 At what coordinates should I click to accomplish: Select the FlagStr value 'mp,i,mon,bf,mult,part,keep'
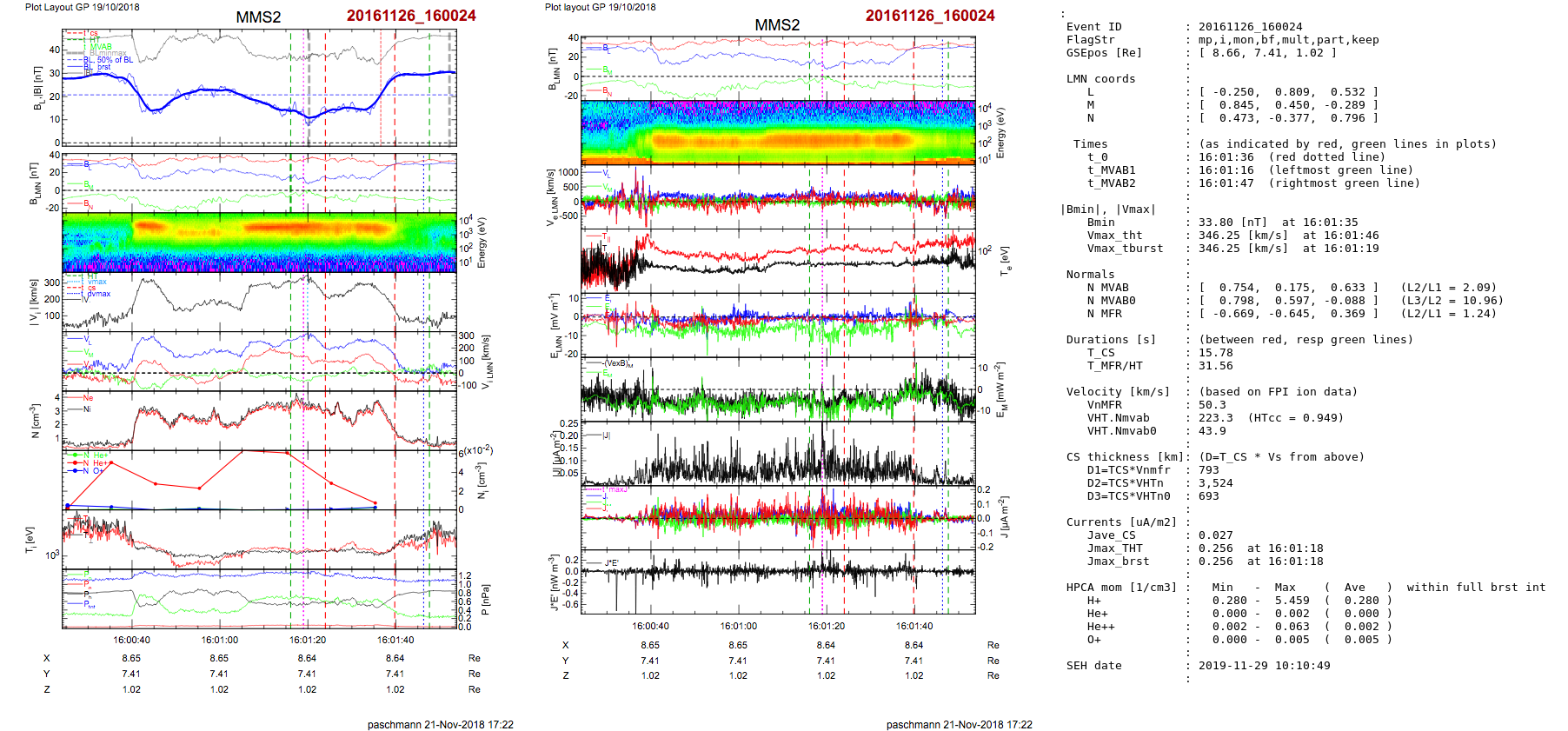(x=1289, y=40)
